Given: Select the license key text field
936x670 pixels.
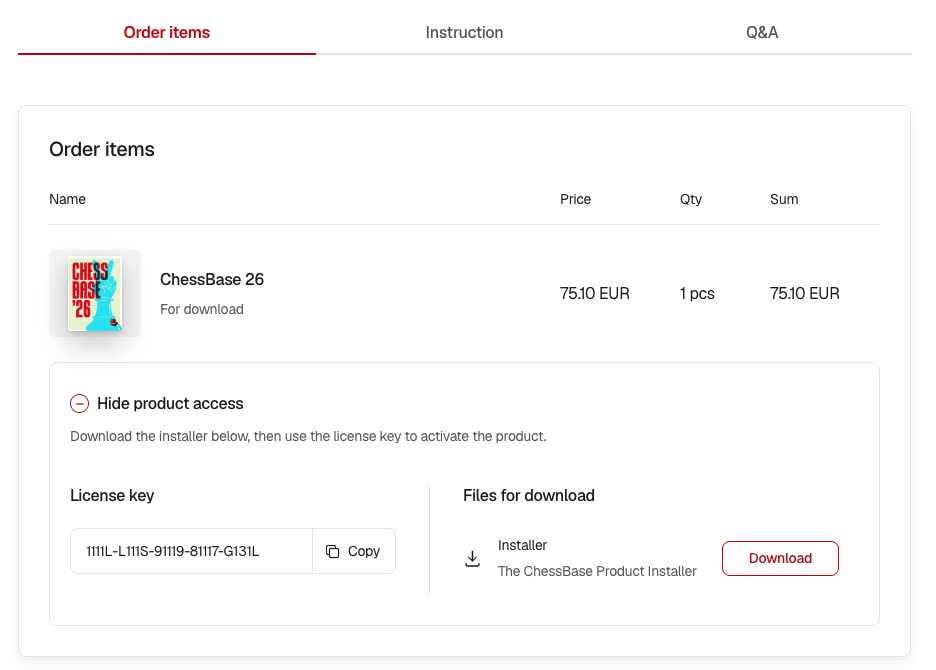Looking at the screenshot, I should coord(192,551).
